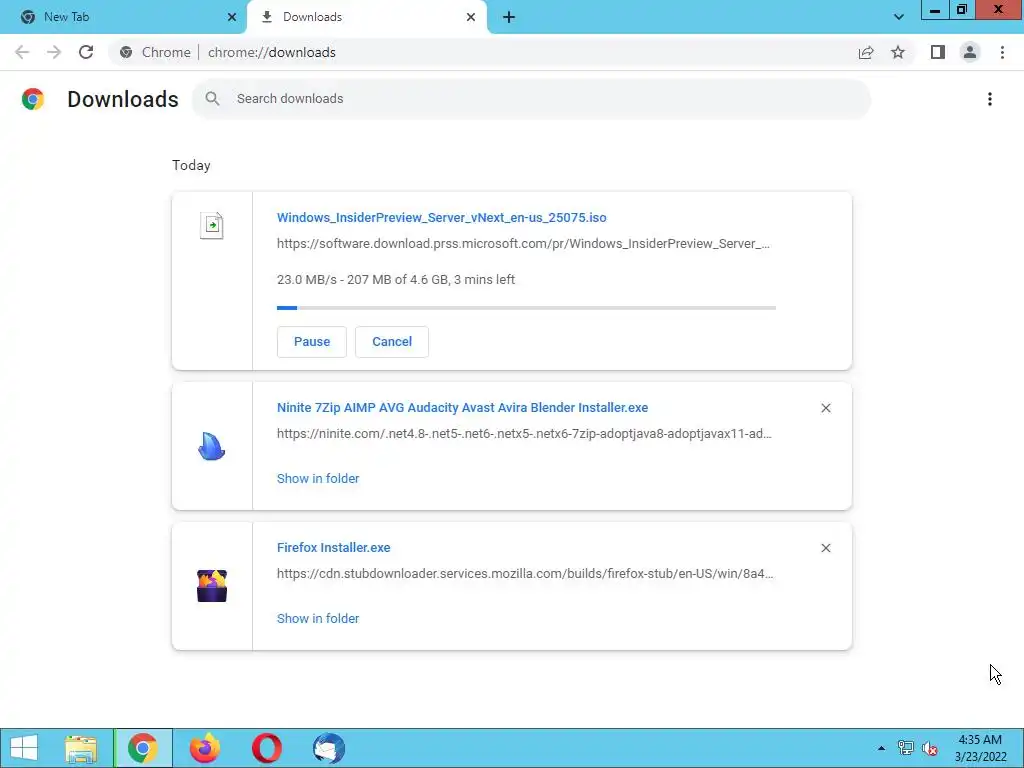Click the muted volume tray icon
The image size is (1024, 768).
[930, 748]
